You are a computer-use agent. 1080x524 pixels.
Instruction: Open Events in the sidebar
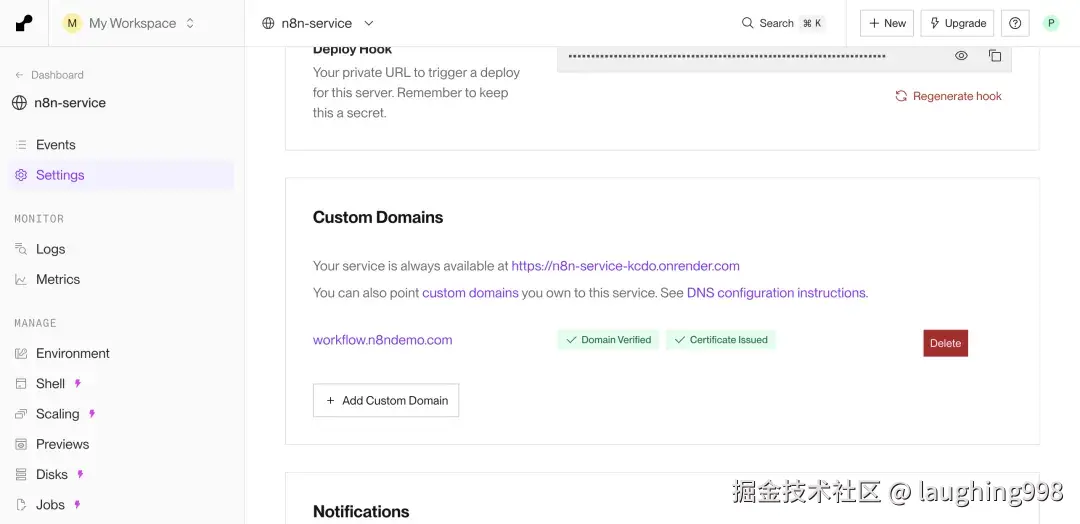click(121, 145)
